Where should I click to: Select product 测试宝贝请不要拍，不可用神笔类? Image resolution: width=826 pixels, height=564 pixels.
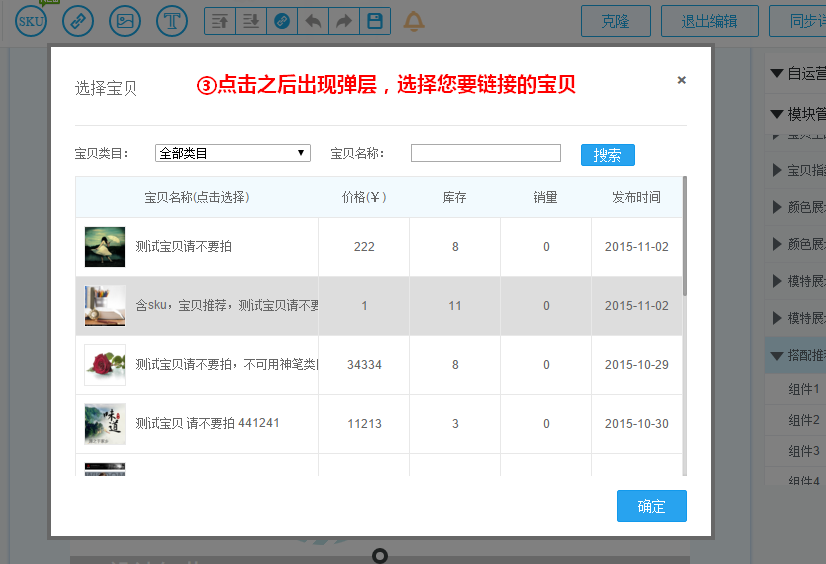coord(227,364)
